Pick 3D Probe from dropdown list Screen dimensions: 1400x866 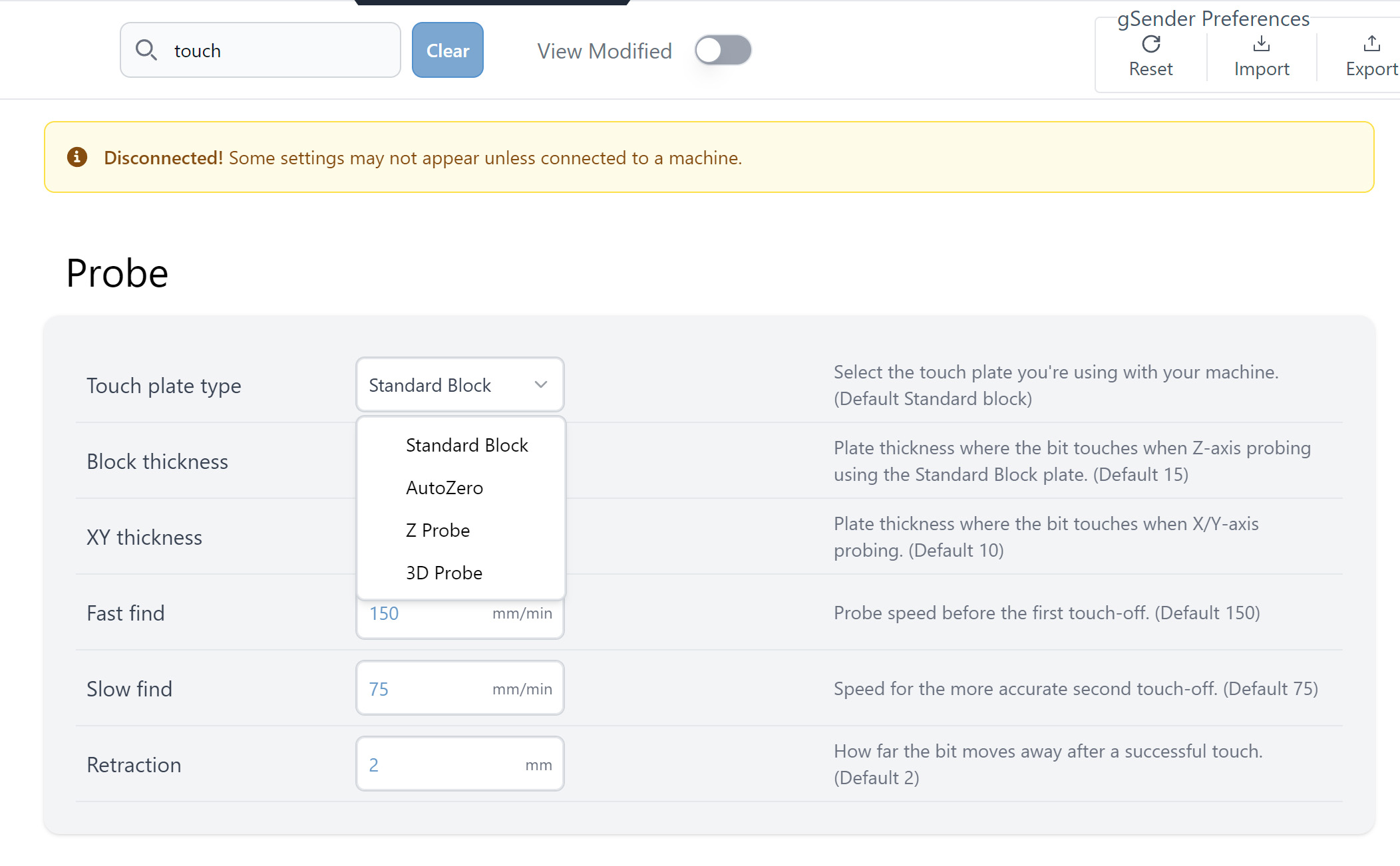point(444,573)
